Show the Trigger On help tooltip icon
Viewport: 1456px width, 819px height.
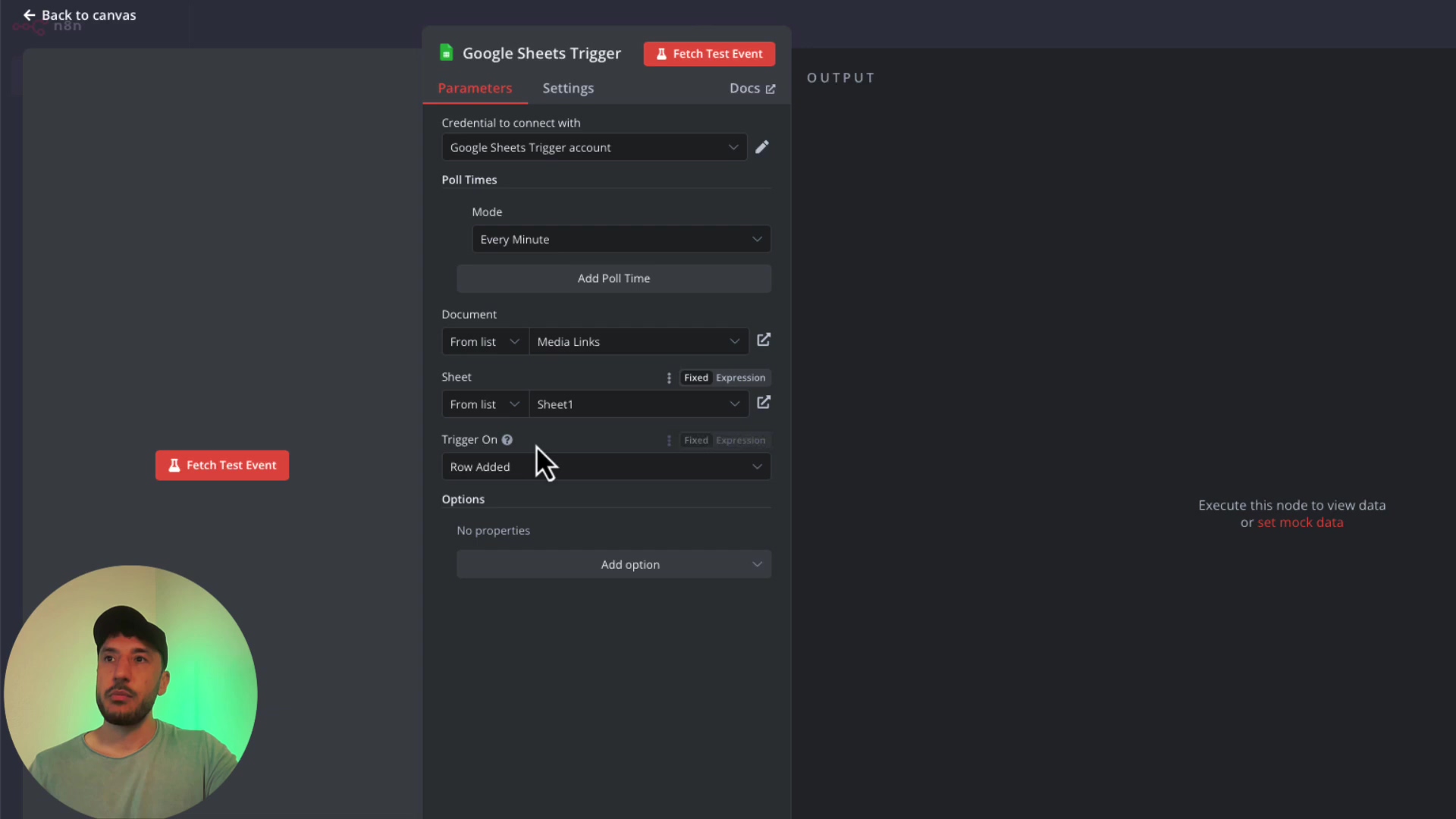click(x=507, y=440)
